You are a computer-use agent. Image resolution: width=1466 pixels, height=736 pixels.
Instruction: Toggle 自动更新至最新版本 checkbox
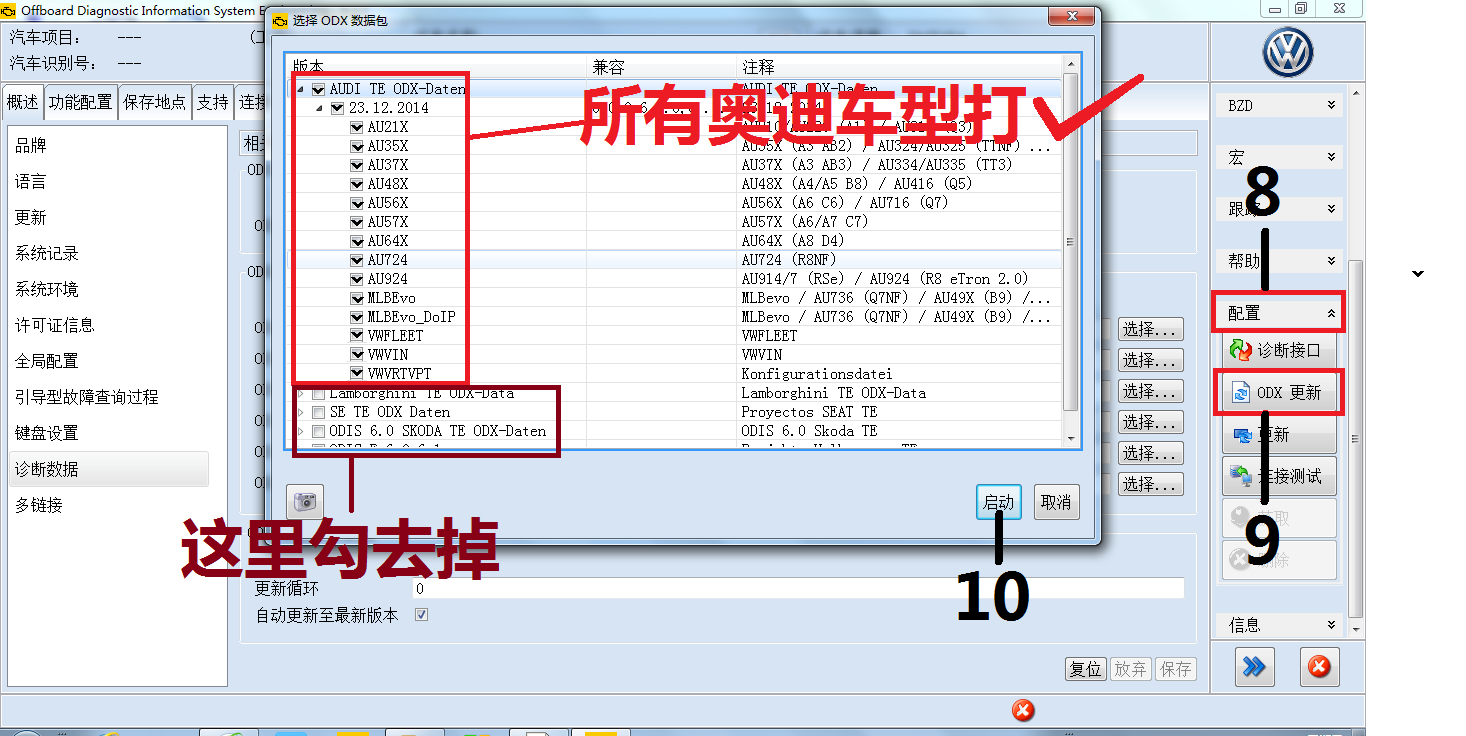click(421, 615)
